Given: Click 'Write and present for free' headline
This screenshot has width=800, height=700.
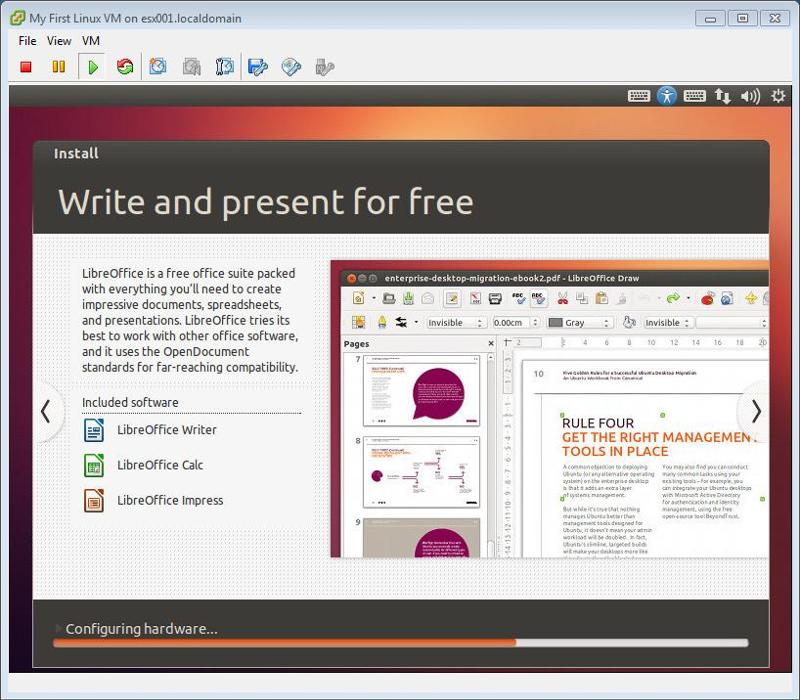Looking at the screenshot, I should 265,203.
